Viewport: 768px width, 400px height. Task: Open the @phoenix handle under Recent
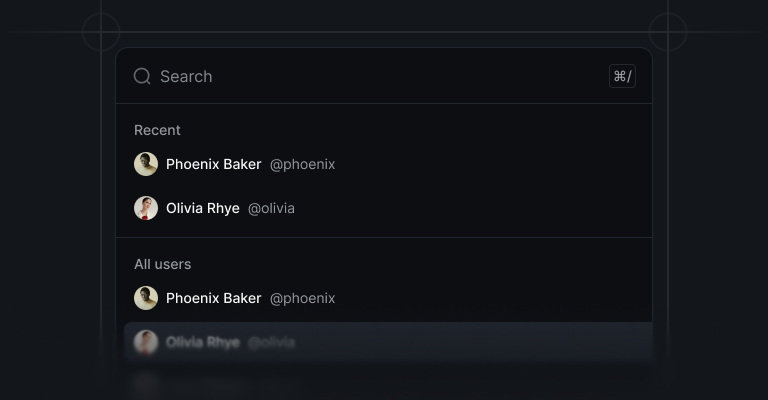(303, 165)
